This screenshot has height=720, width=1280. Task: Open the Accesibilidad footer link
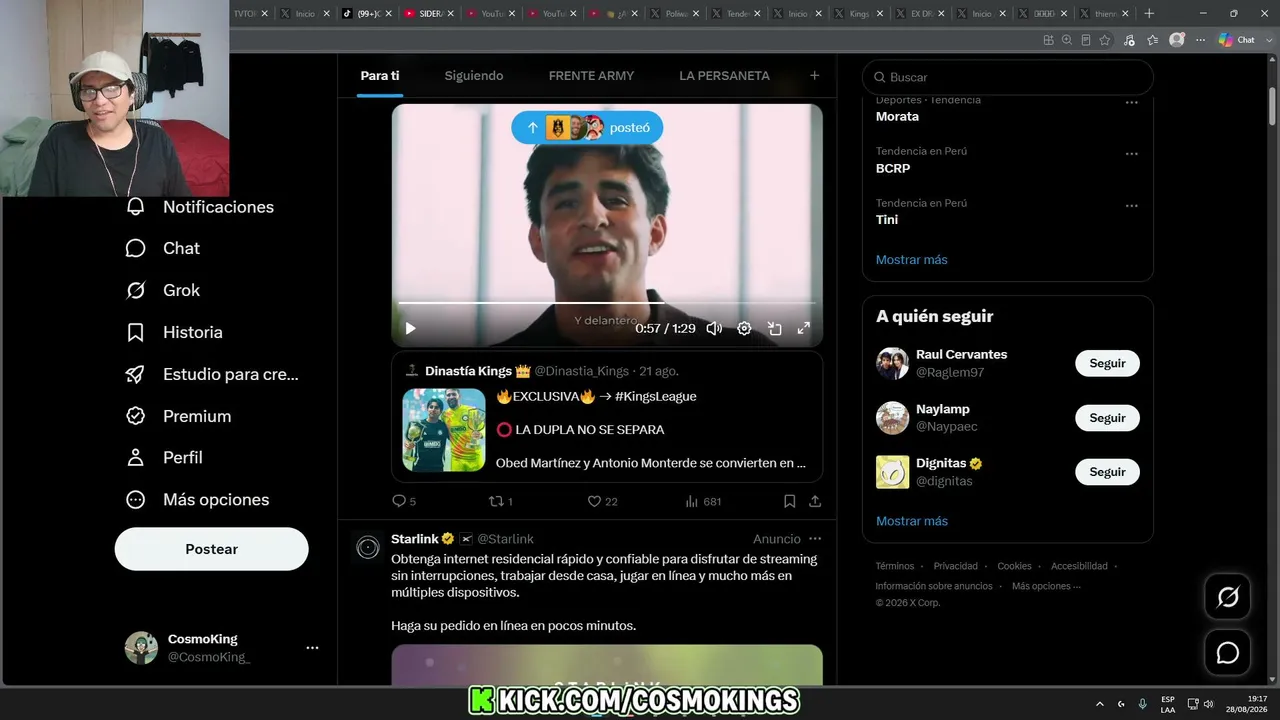coord(1079,566)
